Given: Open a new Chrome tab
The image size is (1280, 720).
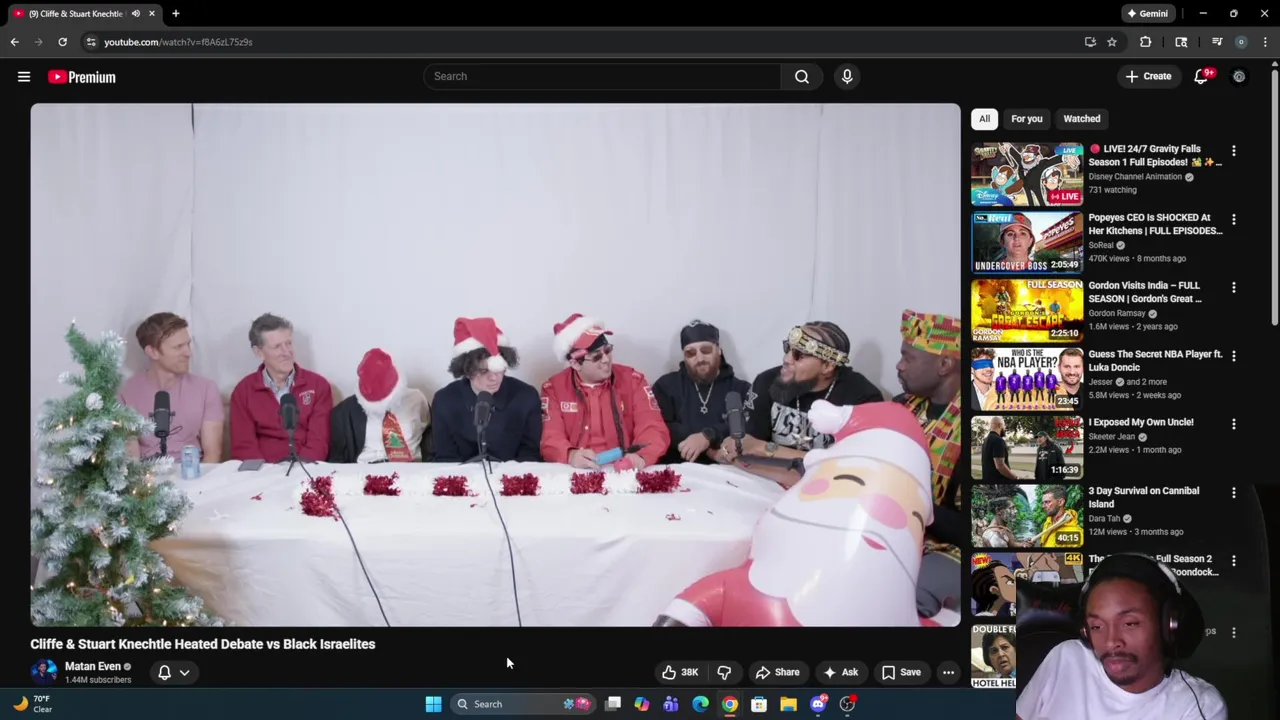Looking at the screenshot, I should pos(175,13).
